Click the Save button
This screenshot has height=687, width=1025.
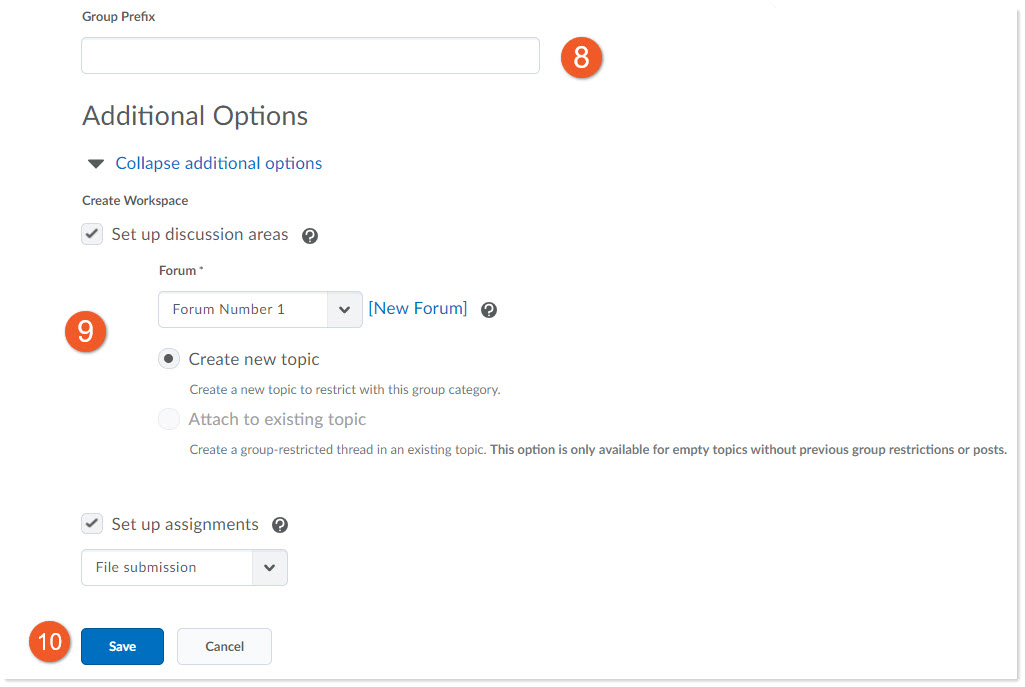coord(122,646)
